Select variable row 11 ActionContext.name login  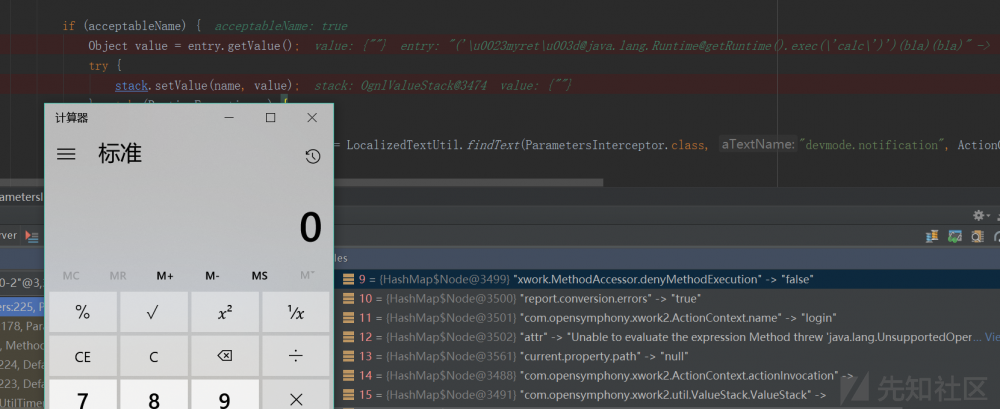point(666,318)
